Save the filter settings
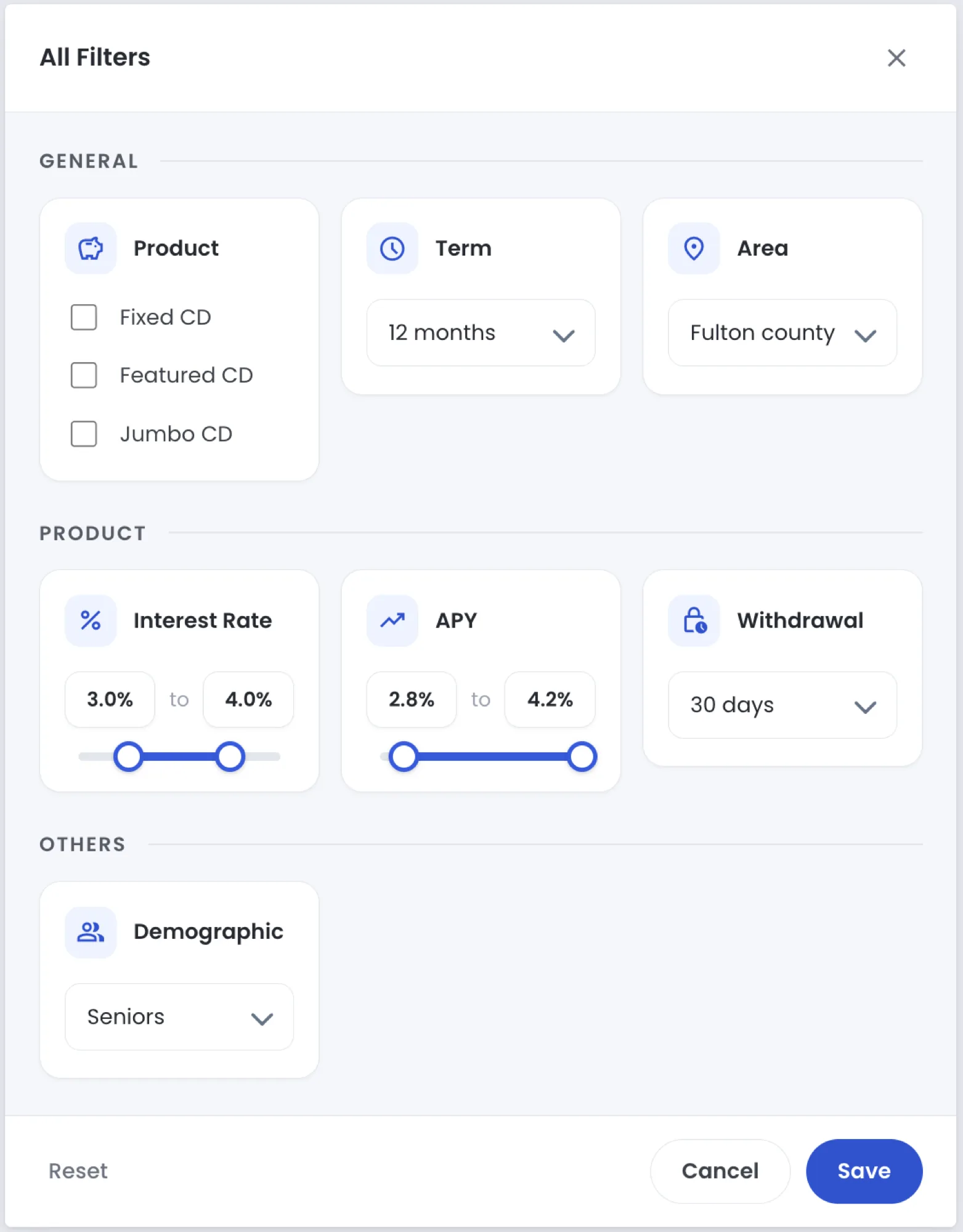 click(x=864, y=1171)
